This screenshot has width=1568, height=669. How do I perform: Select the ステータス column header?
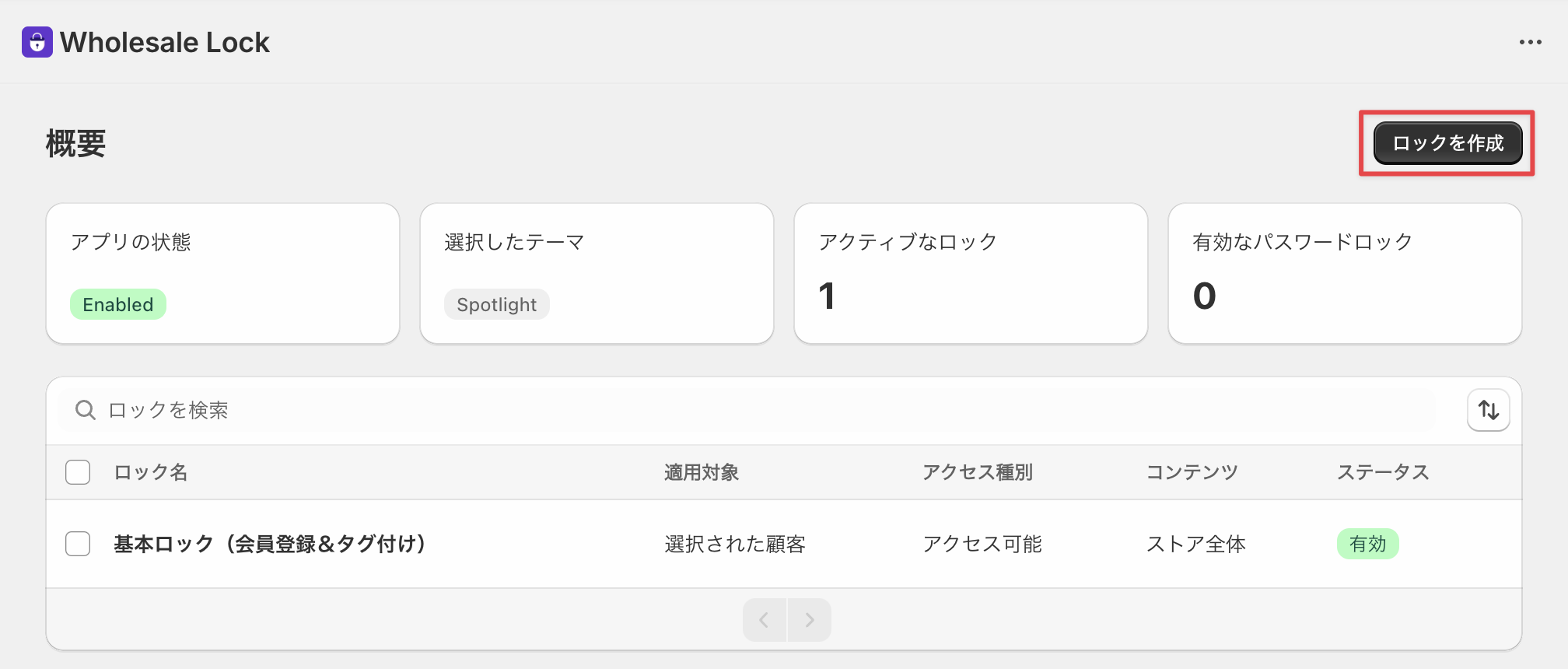[x=1384, y=472]
